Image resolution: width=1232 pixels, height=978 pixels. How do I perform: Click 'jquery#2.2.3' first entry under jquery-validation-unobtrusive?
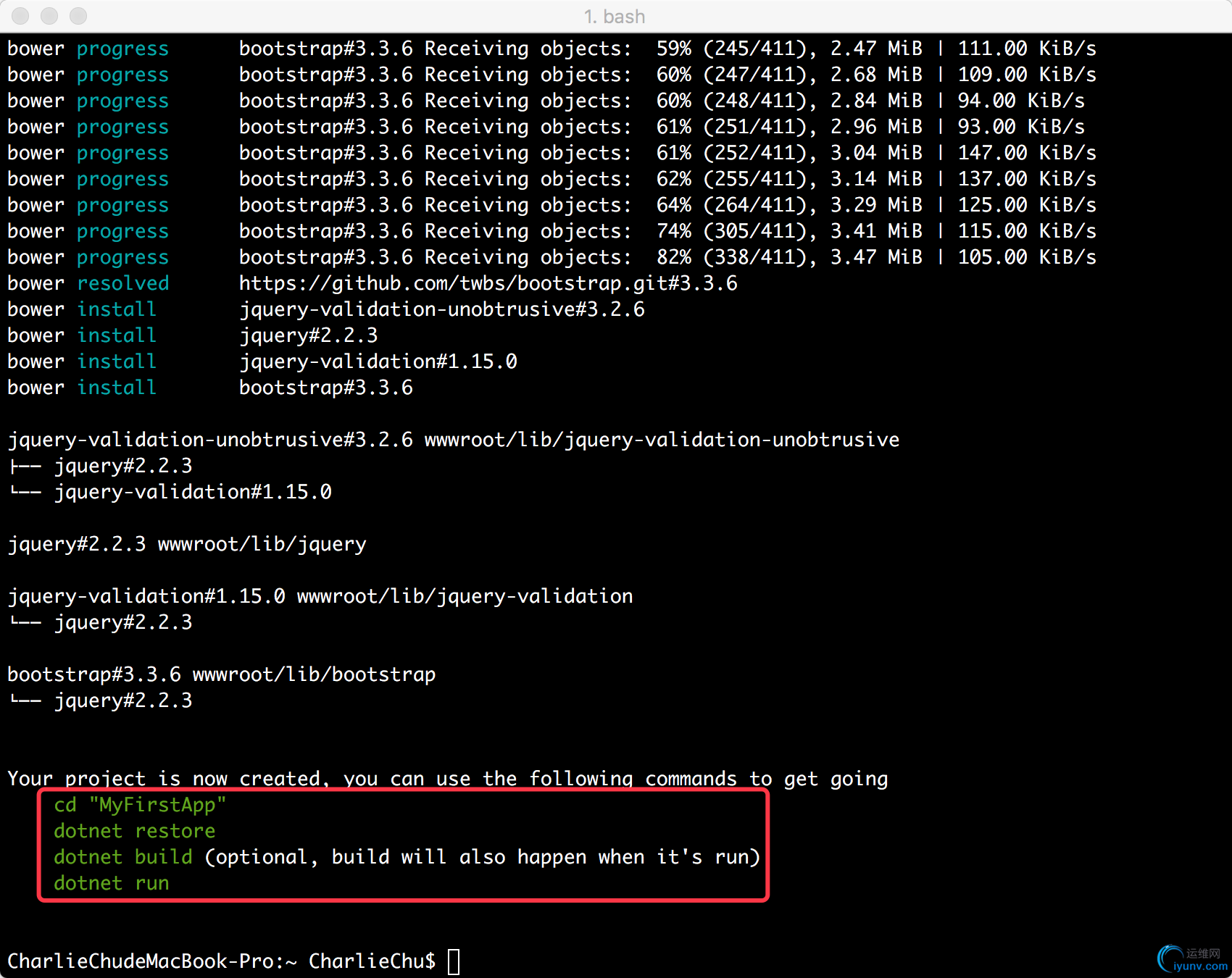click(x=123, y=466)
